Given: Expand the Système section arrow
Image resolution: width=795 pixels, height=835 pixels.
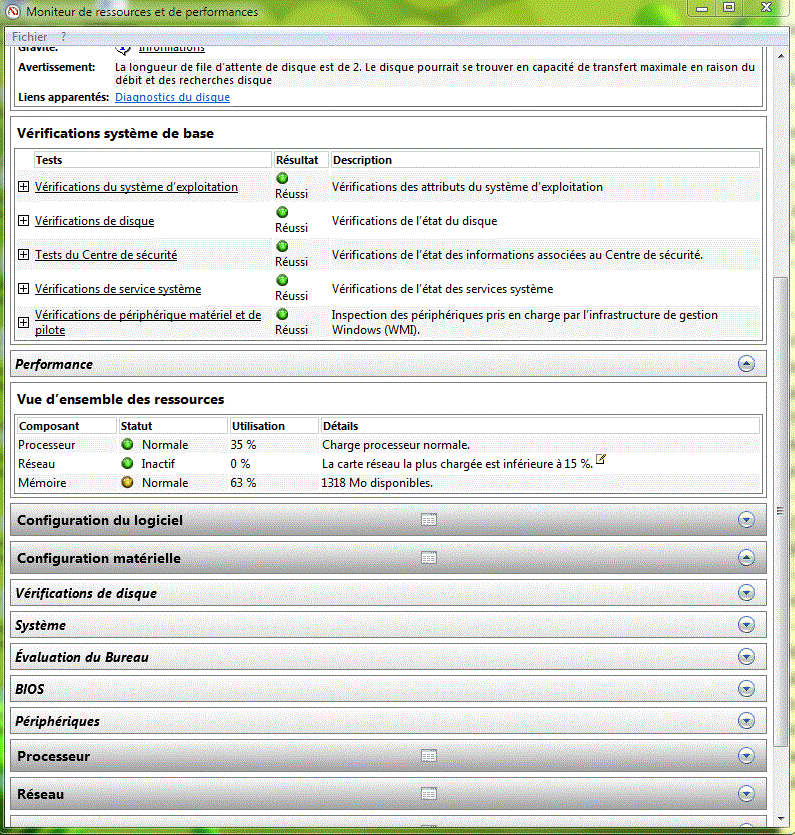Looking at the screenshot, I should [746, 625].
